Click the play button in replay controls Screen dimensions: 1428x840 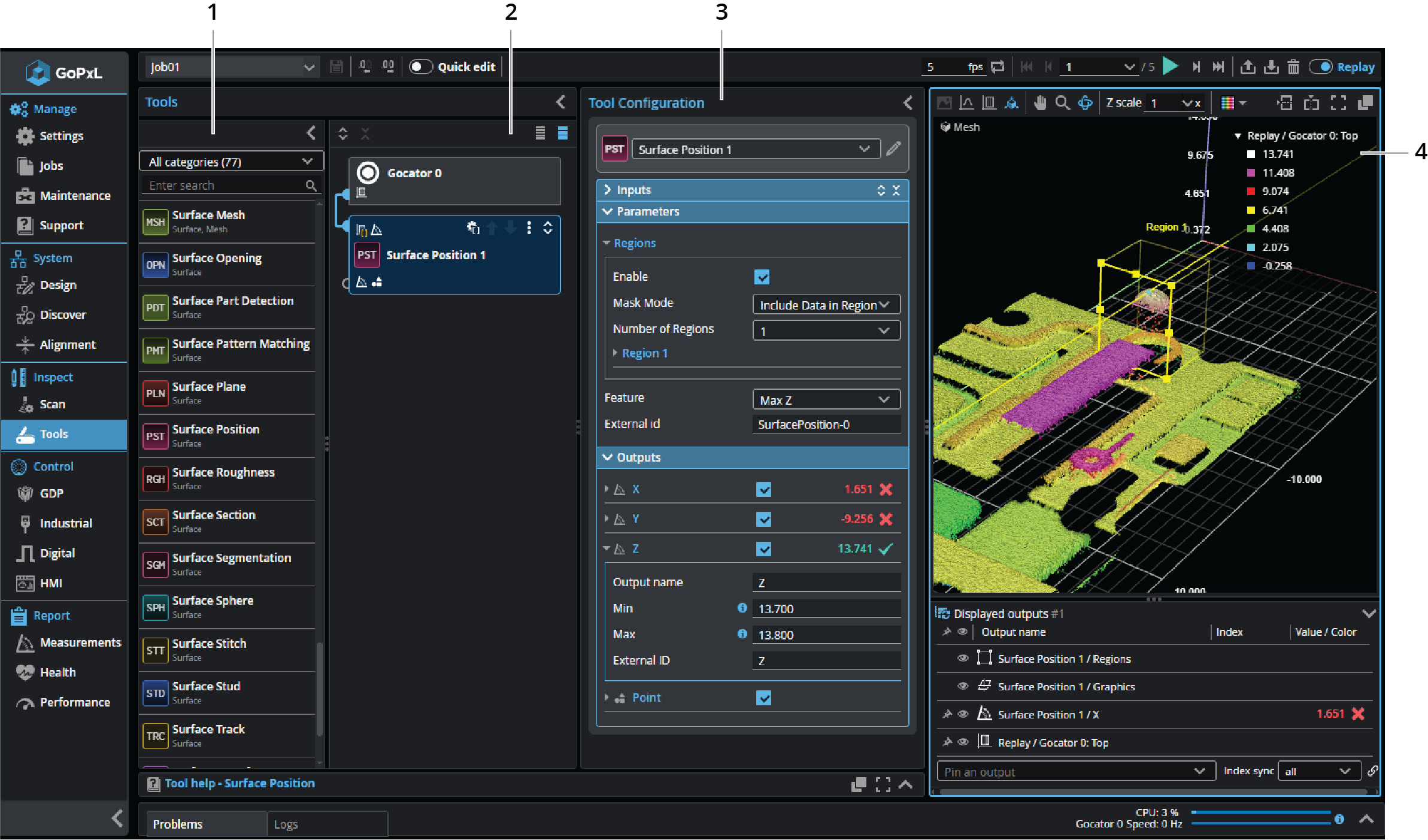[x=1169, y=66]
